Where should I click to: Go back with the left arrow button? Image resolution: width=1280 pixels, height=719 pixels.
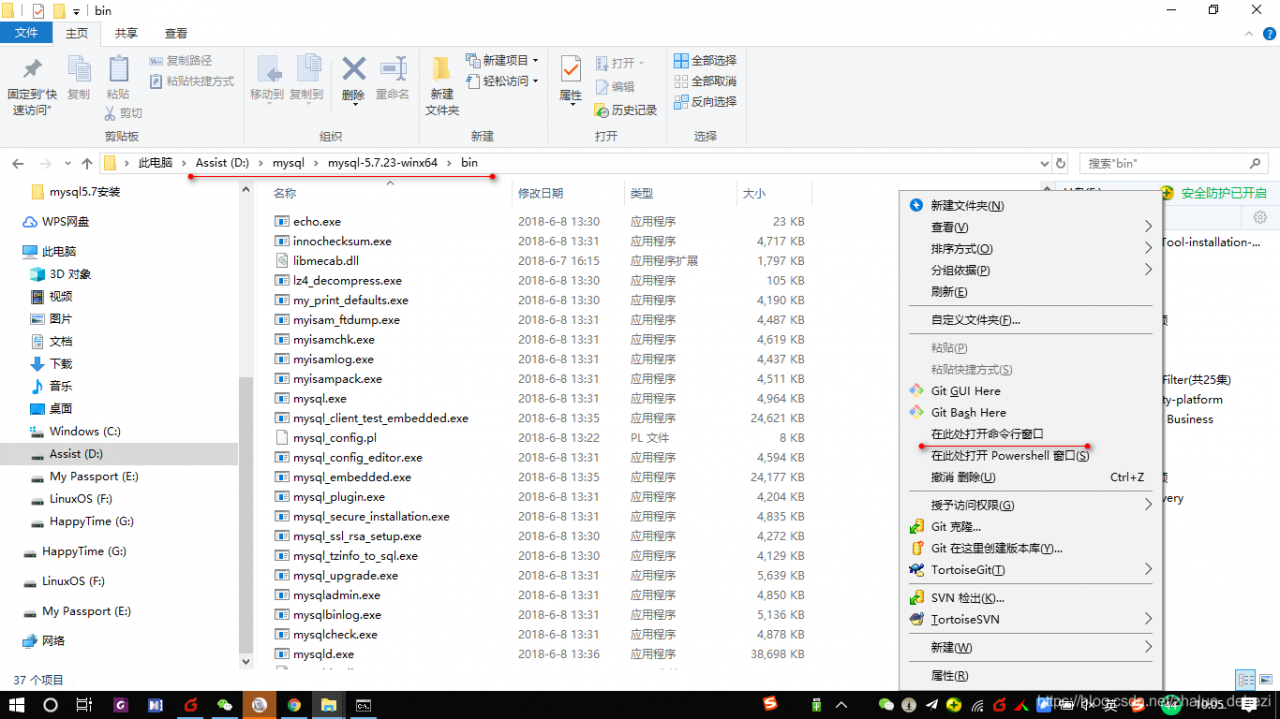(x=18, y=163)
